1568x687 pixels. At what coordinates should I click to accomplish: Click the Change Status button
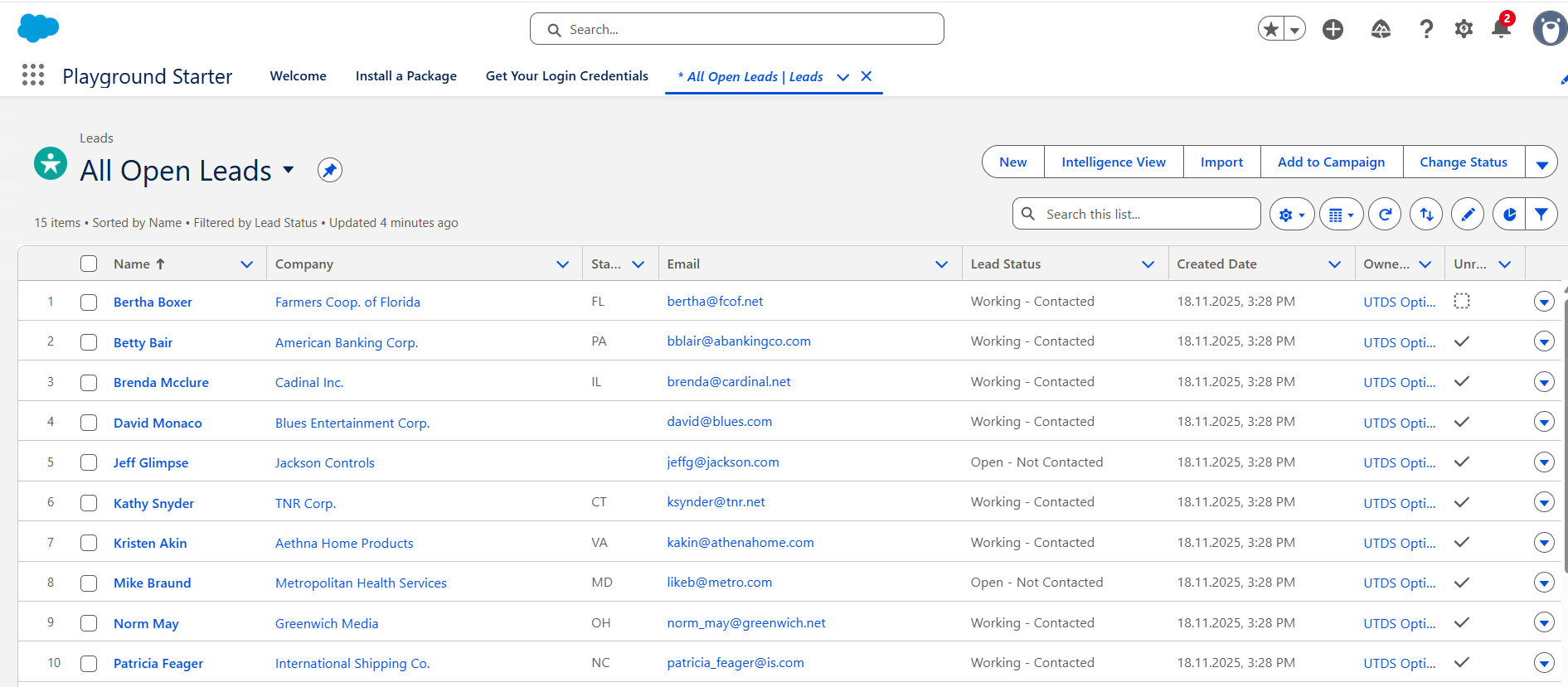pyautogui.click(x=1464, y=162)
